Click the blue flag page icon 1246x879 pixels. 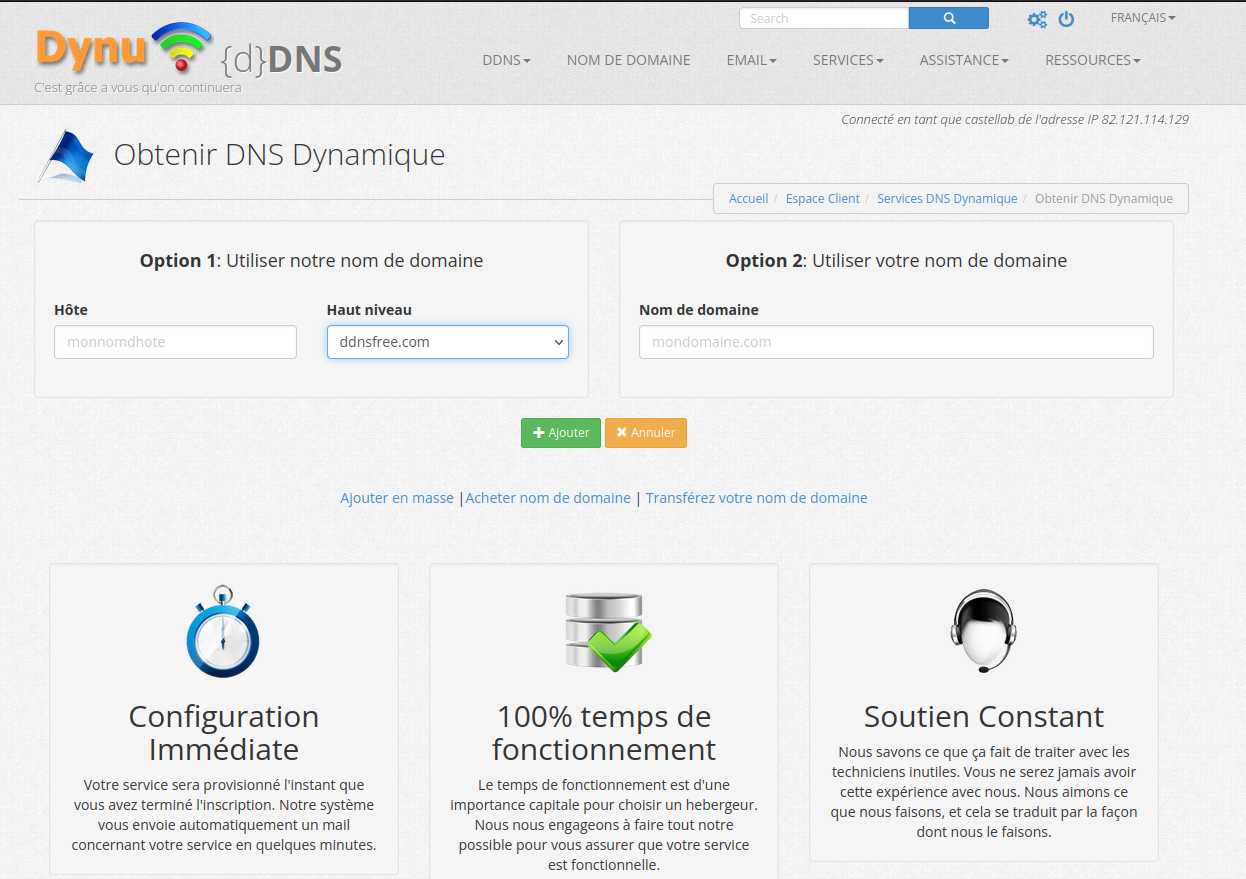[x=66, y=157]
